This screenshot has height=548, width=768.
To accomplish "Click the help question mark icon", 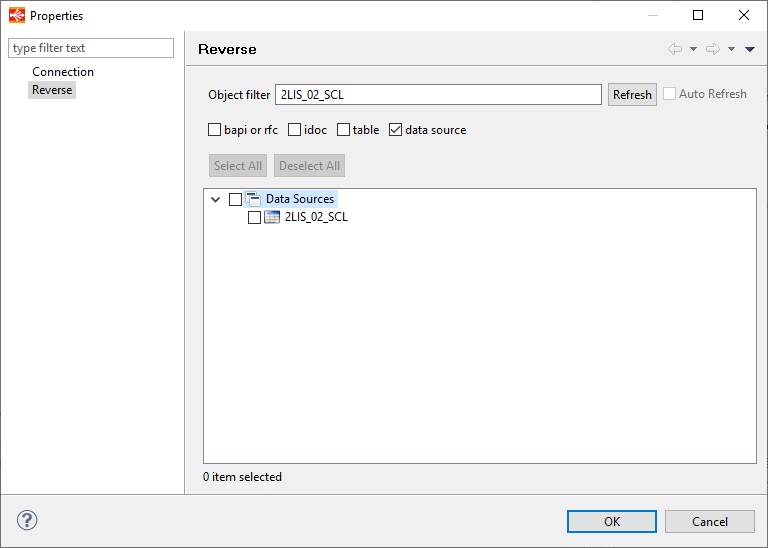I will pyautogui.click(x=27, y=520).
